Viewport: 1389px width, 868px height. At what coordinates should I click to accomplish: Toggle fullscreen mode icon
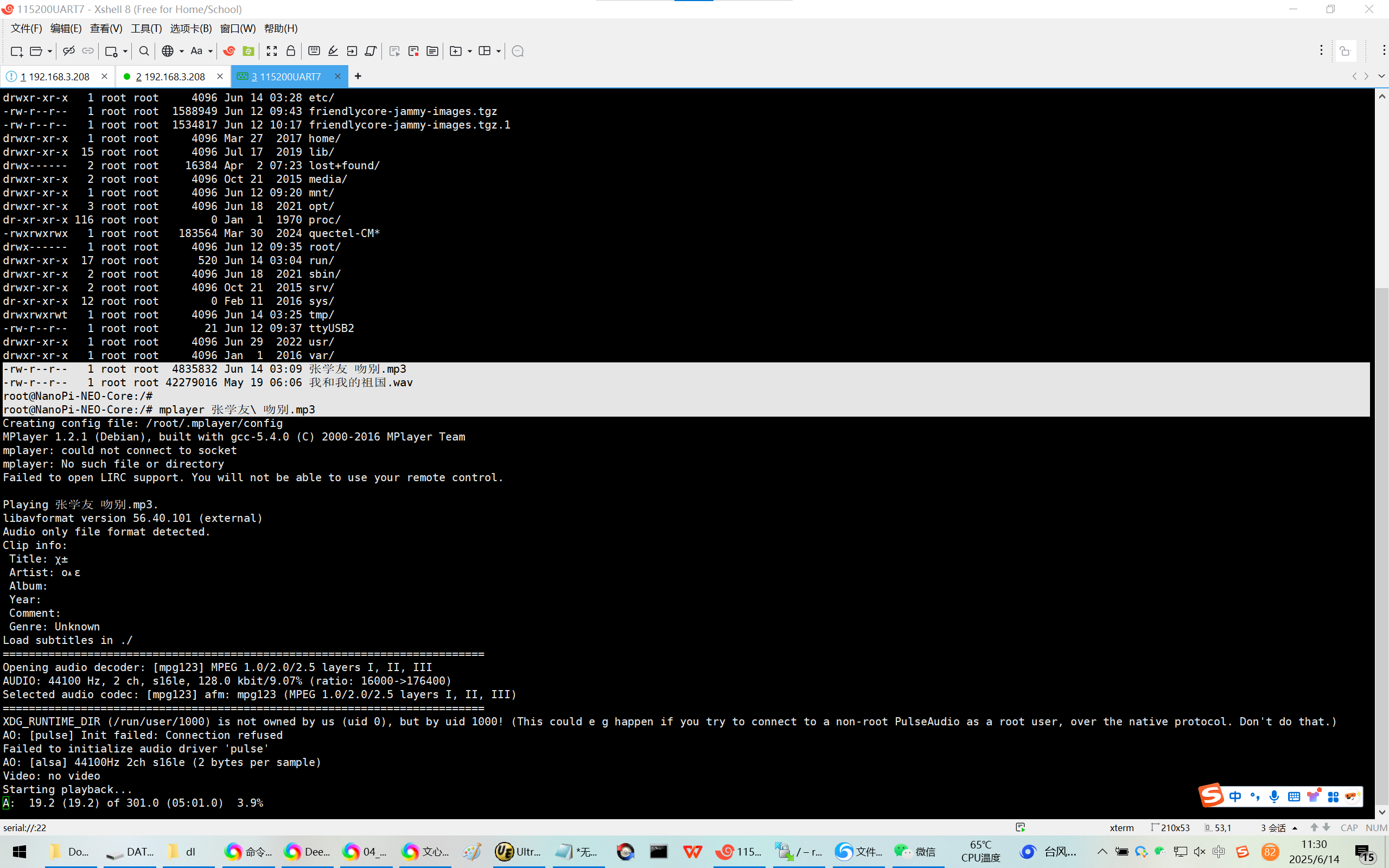click(x=271, y=51)
